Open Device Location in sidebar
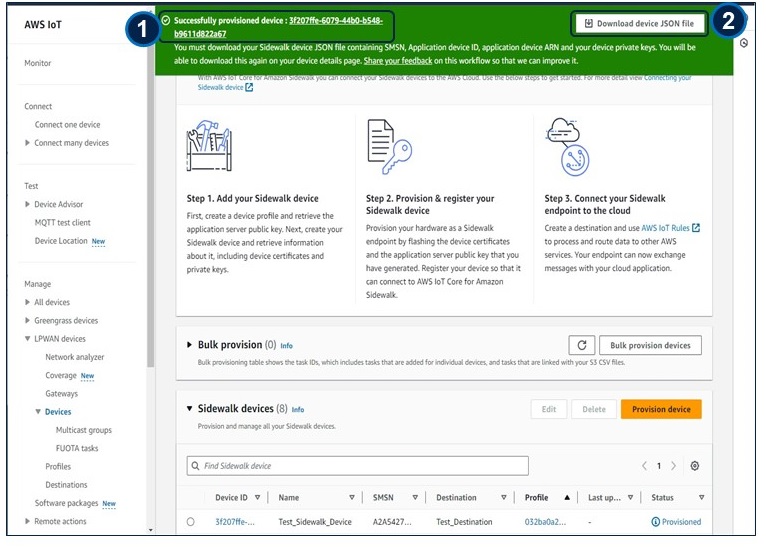The width and height of the screenshot is (766, 547). (61, 241)
